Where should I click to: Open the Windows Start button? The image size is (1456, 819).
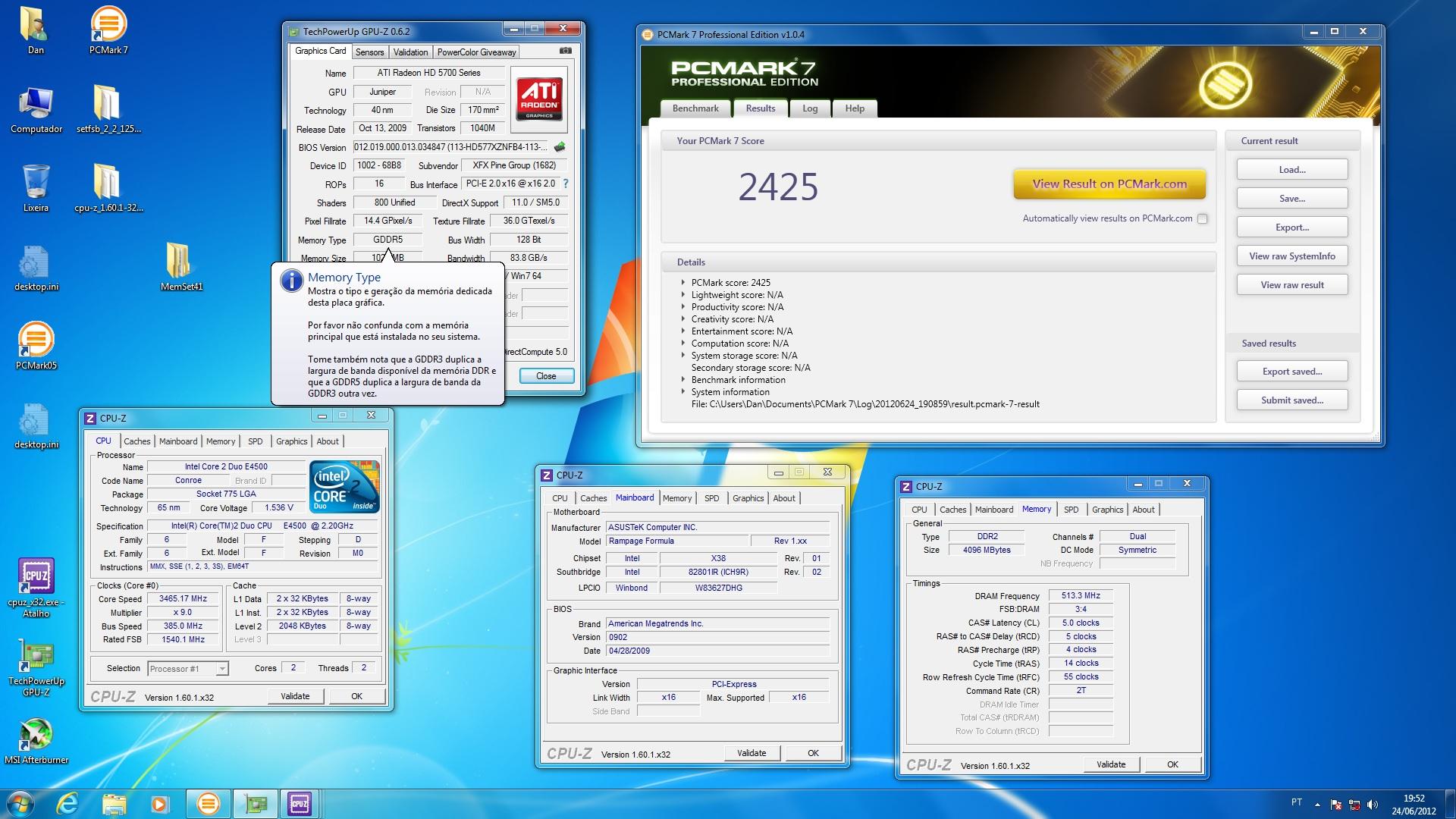20,803
